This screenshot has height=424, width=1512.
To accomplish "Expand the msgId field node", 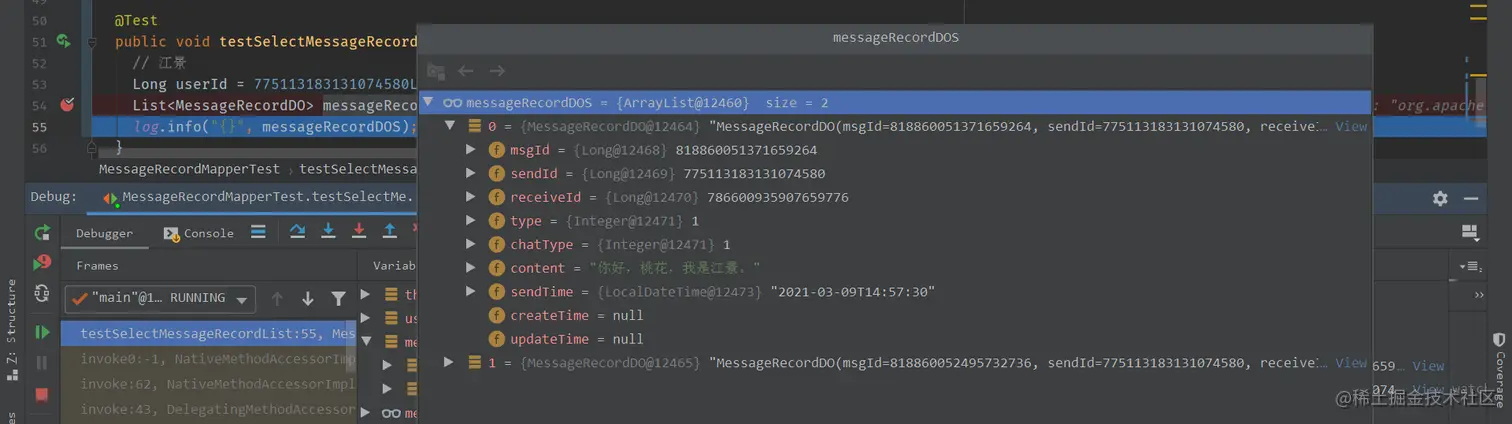I will coord(471,150).
